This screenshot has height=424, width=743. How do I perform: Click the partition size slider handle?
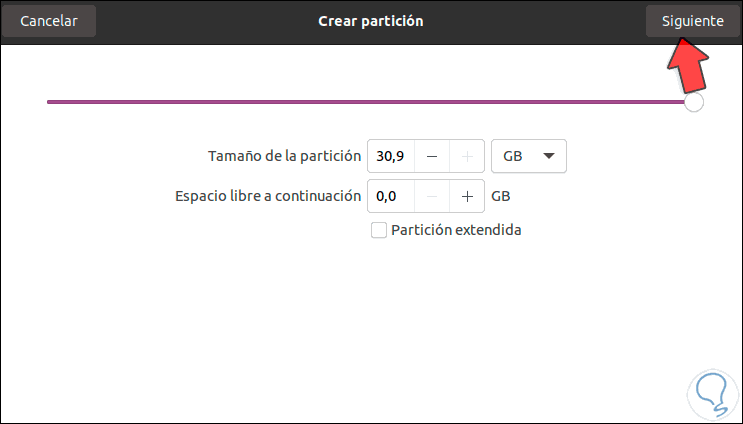point(693,102)
